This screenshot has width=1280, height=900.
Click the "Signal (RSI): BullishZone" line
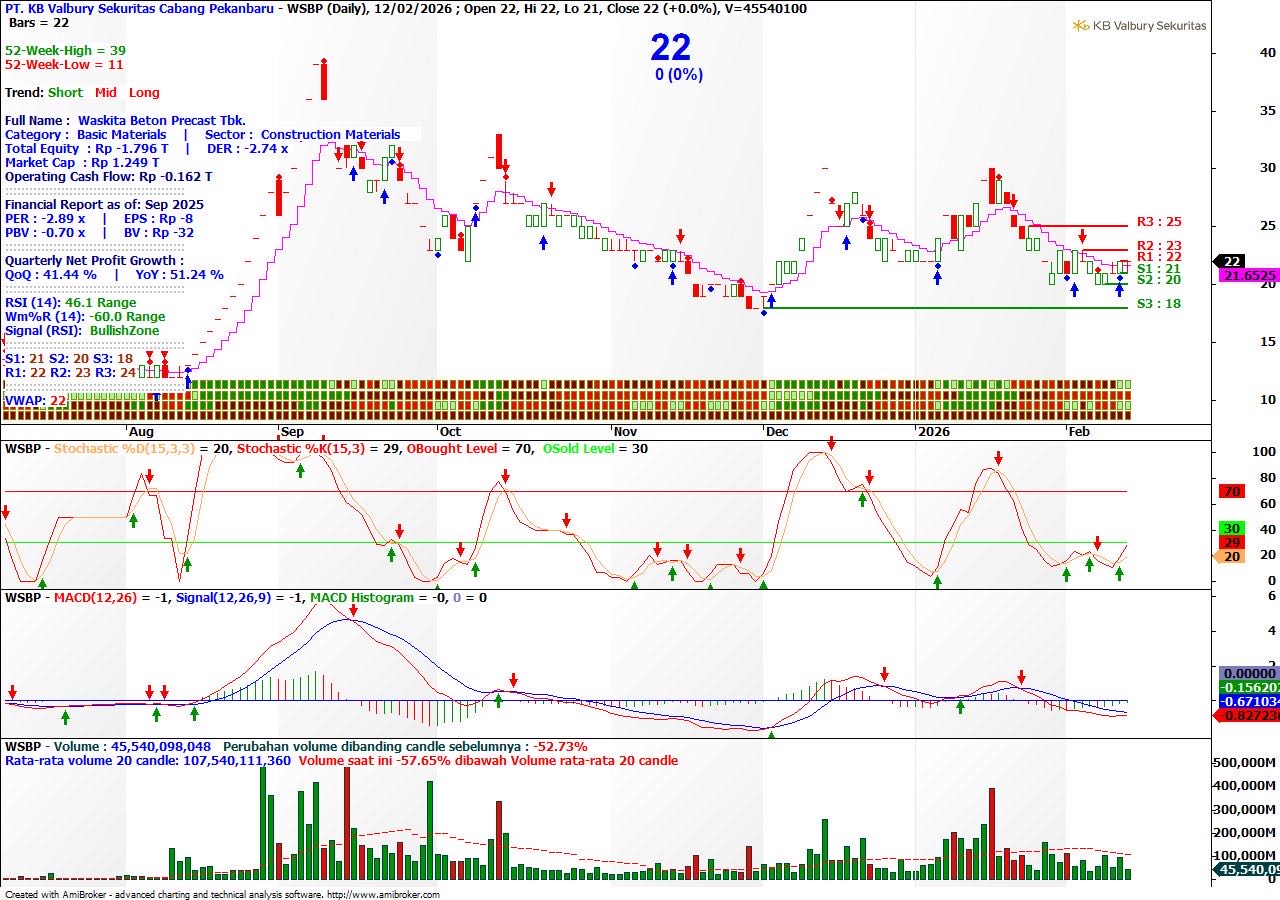tap(82, 330)
